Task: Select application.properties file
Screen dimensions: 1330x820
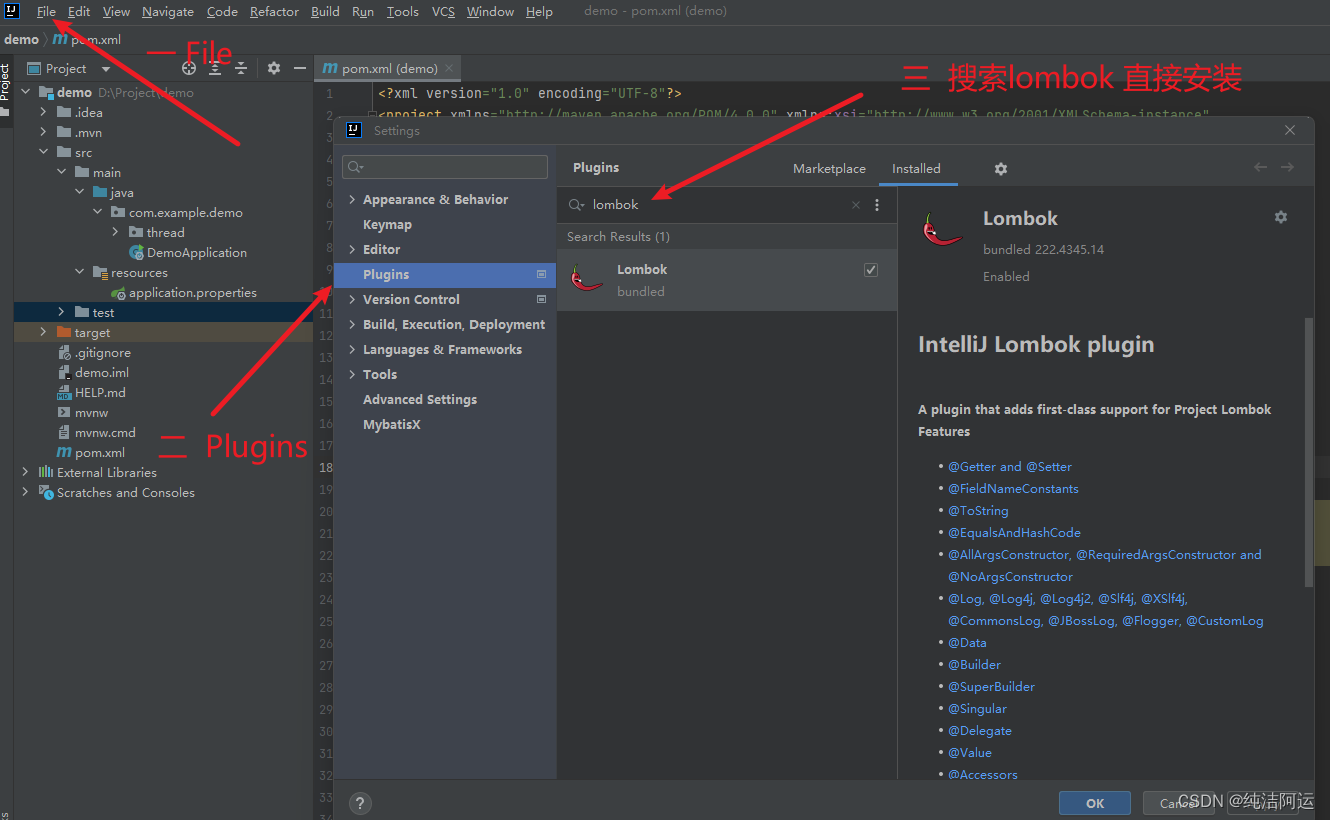Action: [x=184, y=293]
